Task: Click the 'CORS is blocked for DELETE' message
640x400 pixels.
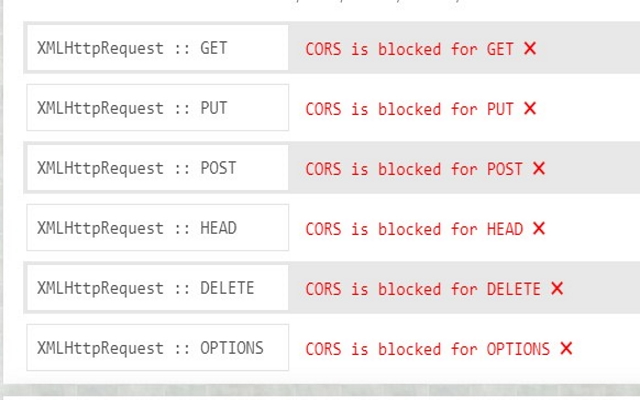Action: (x=423, y=288)
